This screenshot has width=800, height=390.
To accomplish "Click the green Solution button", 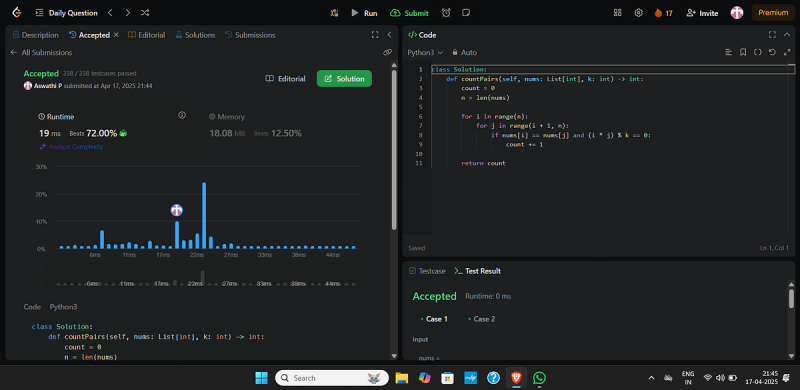I will pyautogui.click(x=344, y=79).
